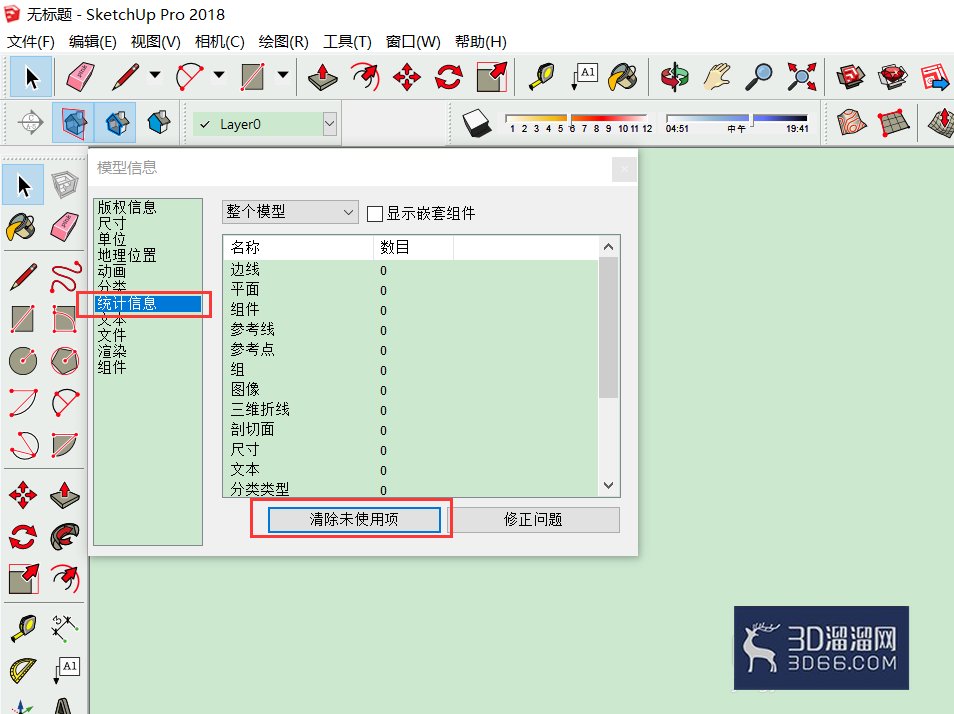Open the 工具(T) menu
Viewport: 954px width, 714px height.
pos(347,41)
